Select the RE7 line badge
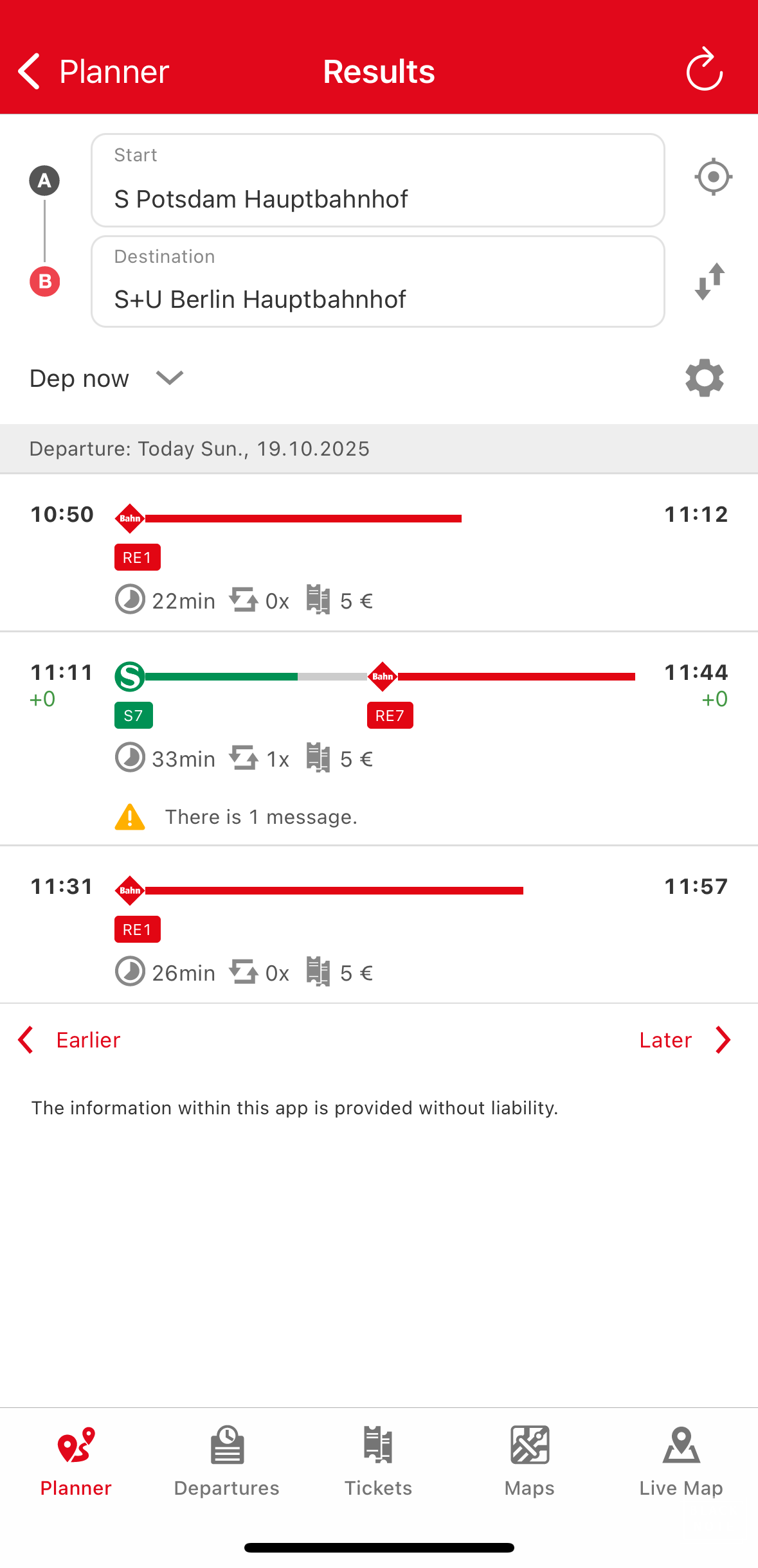The height and width of the screenshot is (1568, 758). 390,715
